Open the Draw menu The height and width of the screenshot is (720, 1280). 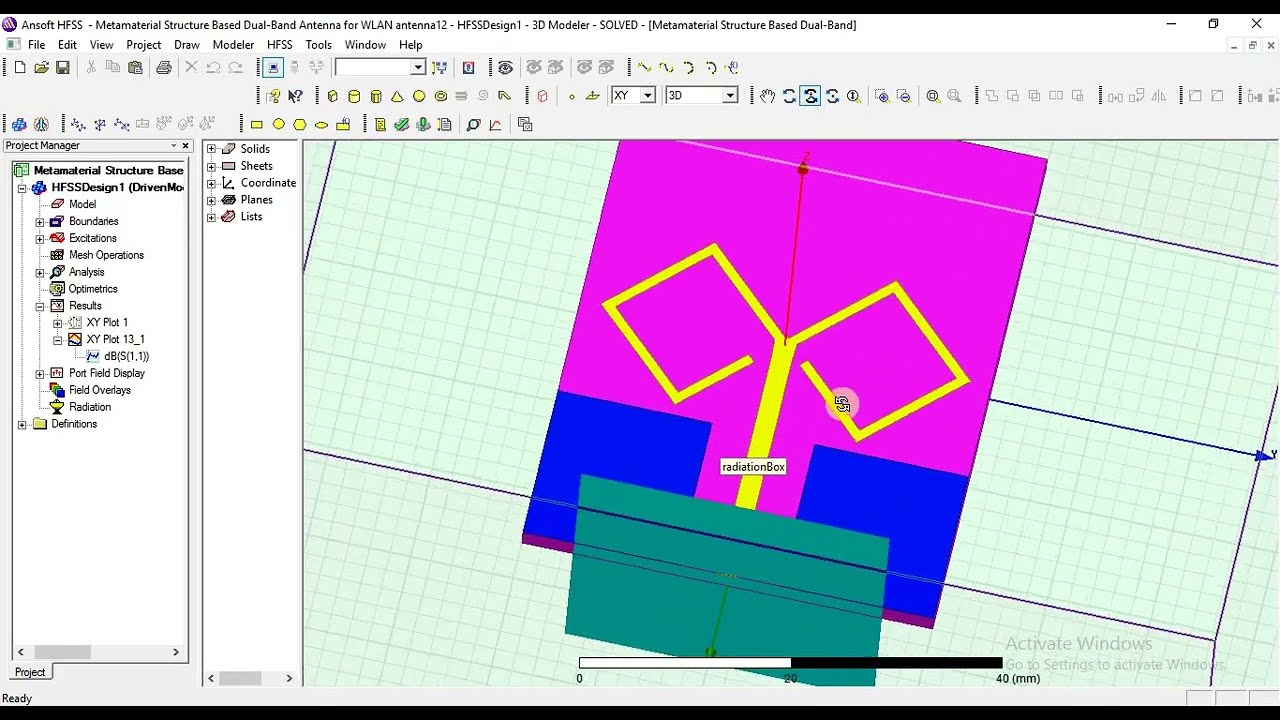point(187,45)
